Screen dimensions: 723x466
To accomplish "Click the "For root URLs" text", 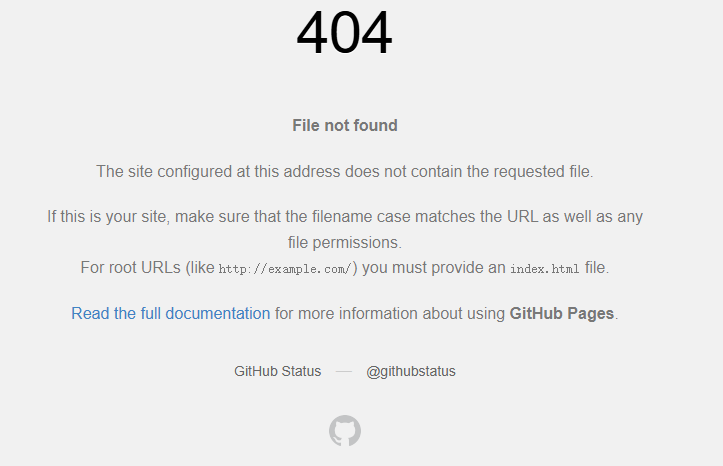I will [131, 268].
